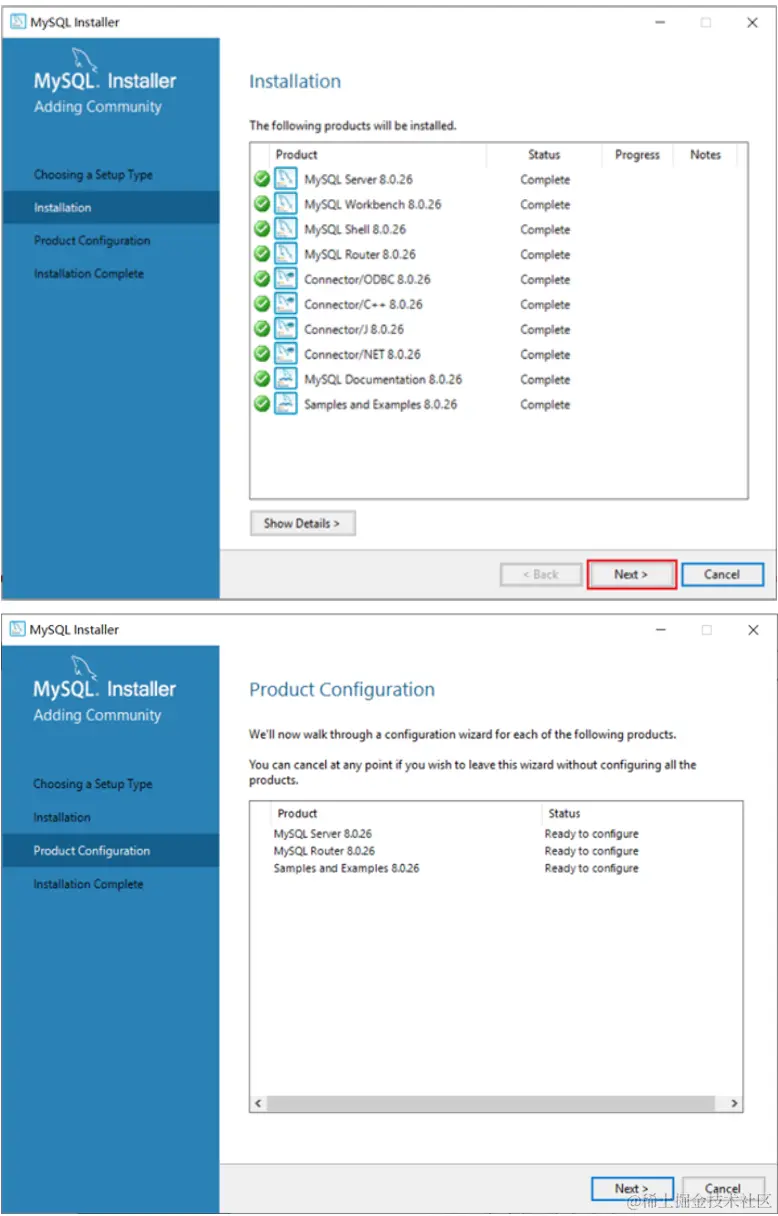Click green checkmark beside MySQL Workbench 8.0.26
Image resolution: width=778 pixels, height=1216 pixels.
pos(262,204)
